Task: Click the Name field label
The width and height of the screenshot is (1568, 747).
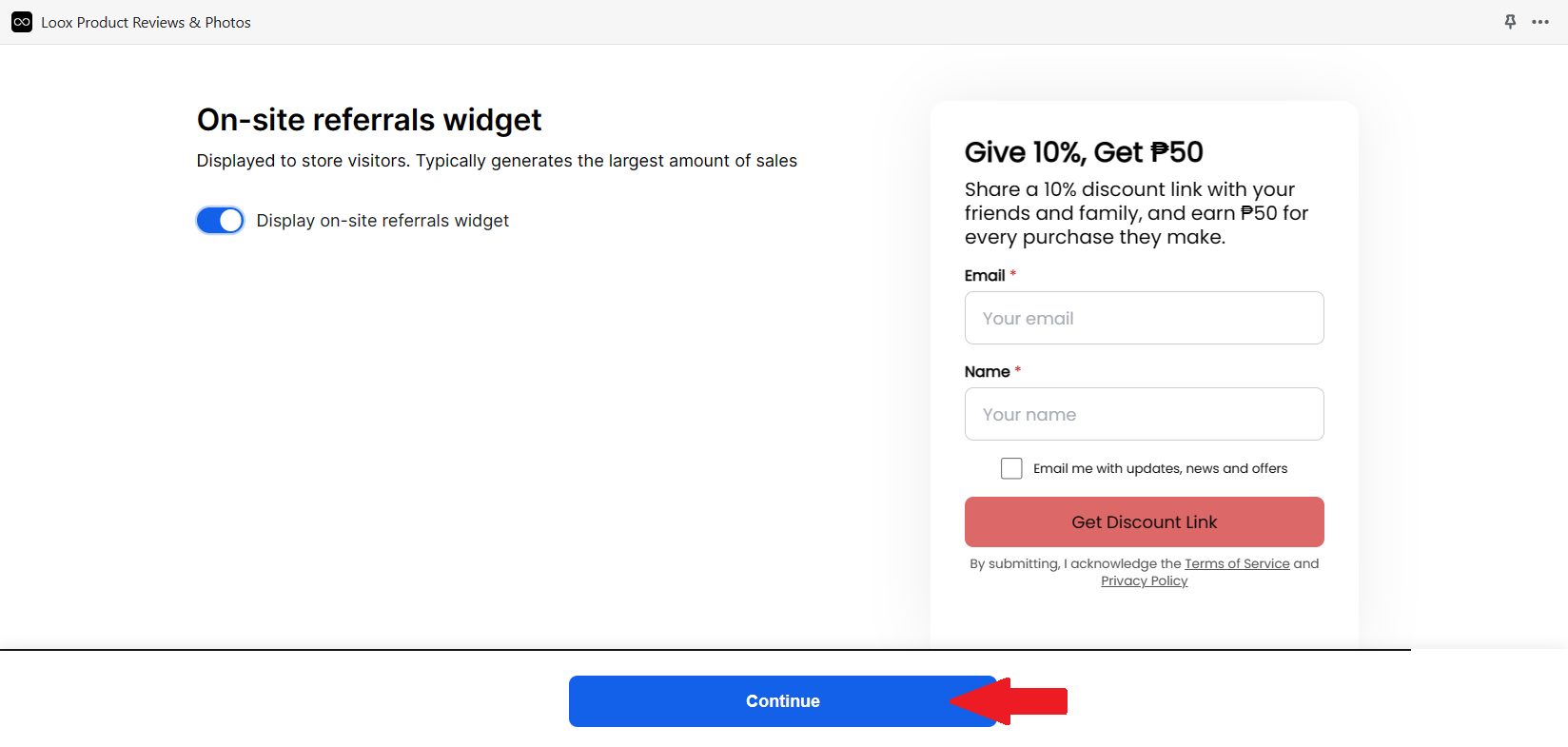Action: point(988,371)
